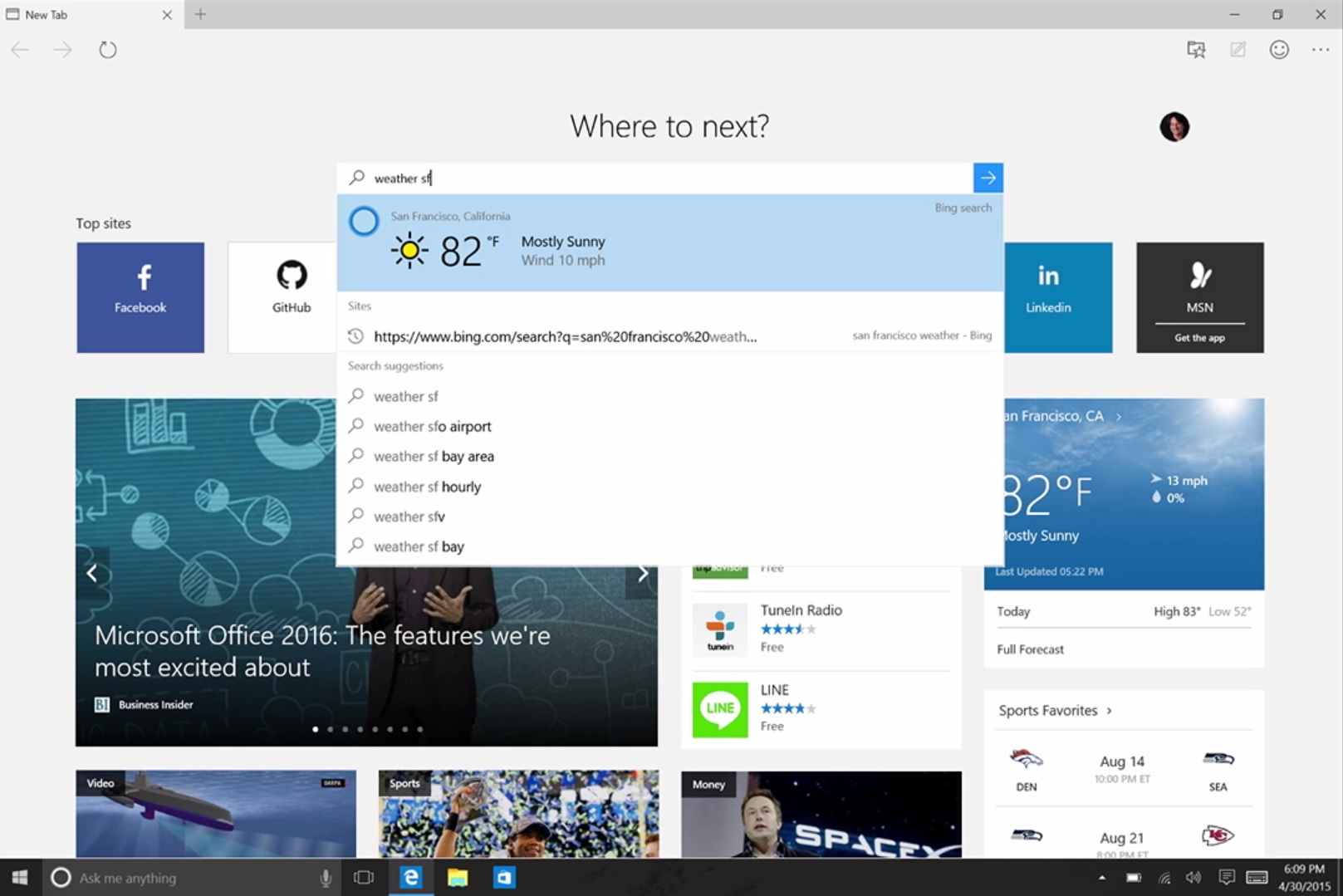This screenshot has width=1343, height=896.
Task: Show hidden tray icons arrow
Action: [x=1102, y=878]
